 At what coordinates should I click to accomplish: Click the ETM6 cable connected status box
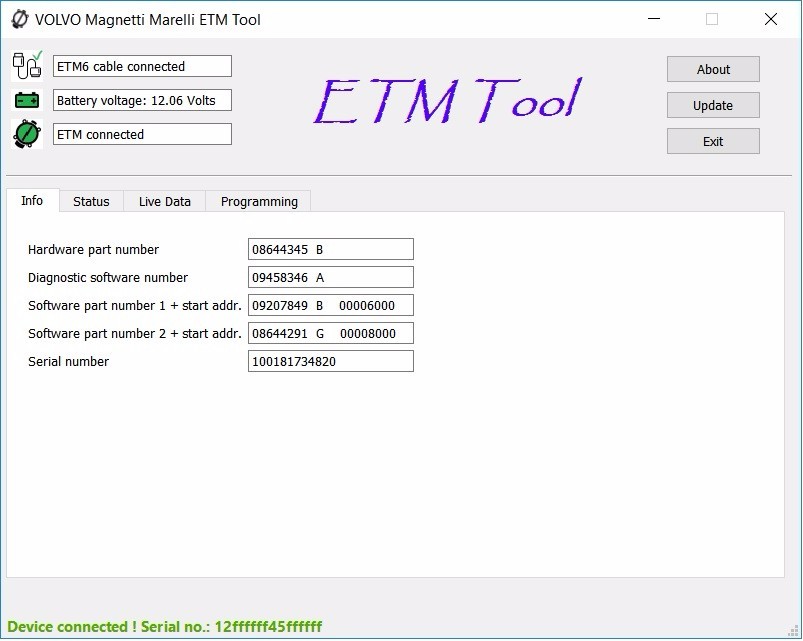[142, 65]
